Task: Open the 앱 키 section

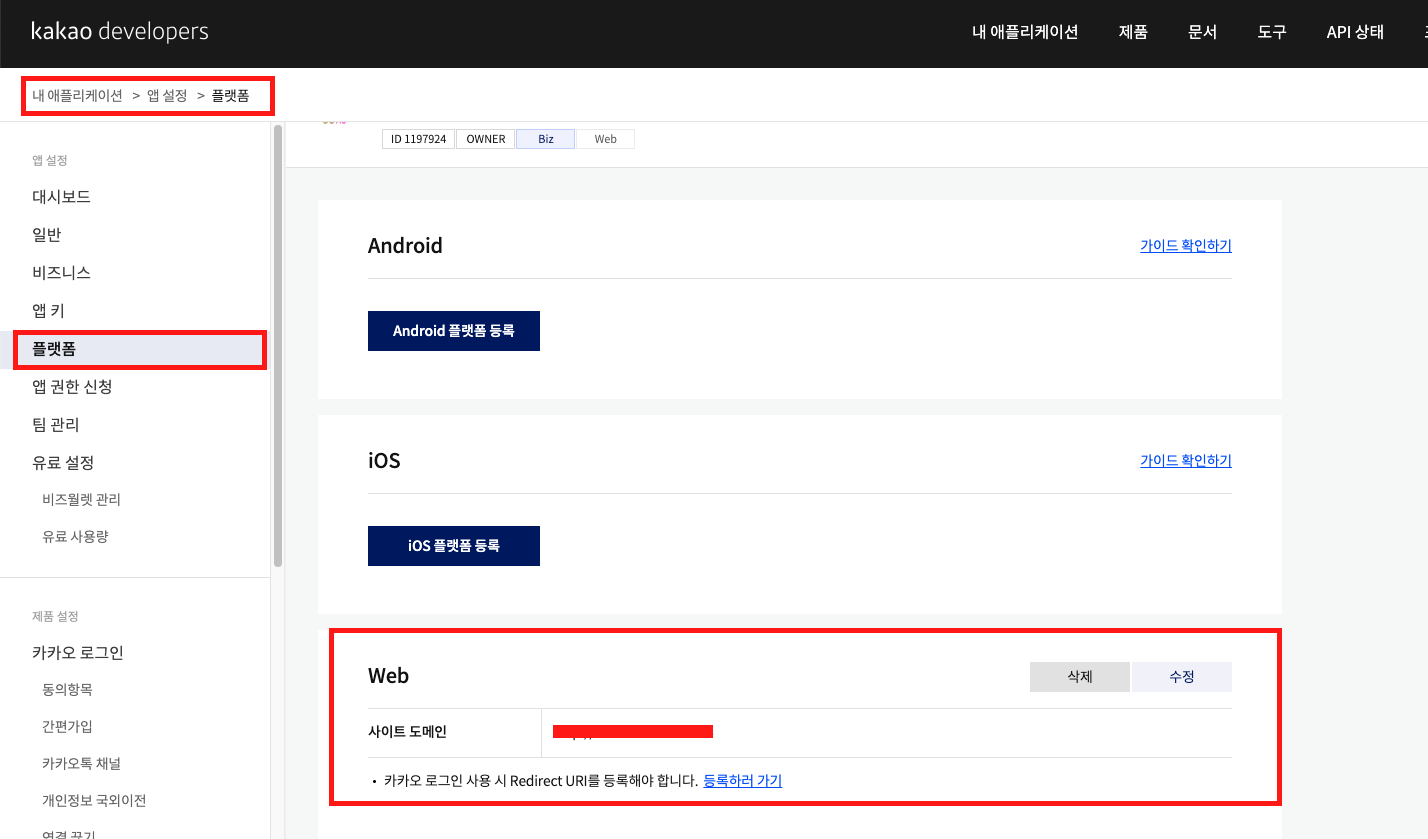Action: pos(49,310)
